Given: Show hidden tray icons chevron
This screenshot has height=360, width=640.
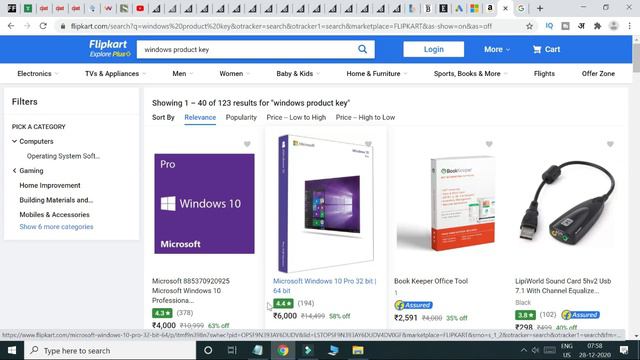Looking at the screenshot, I should coord(524,350).
